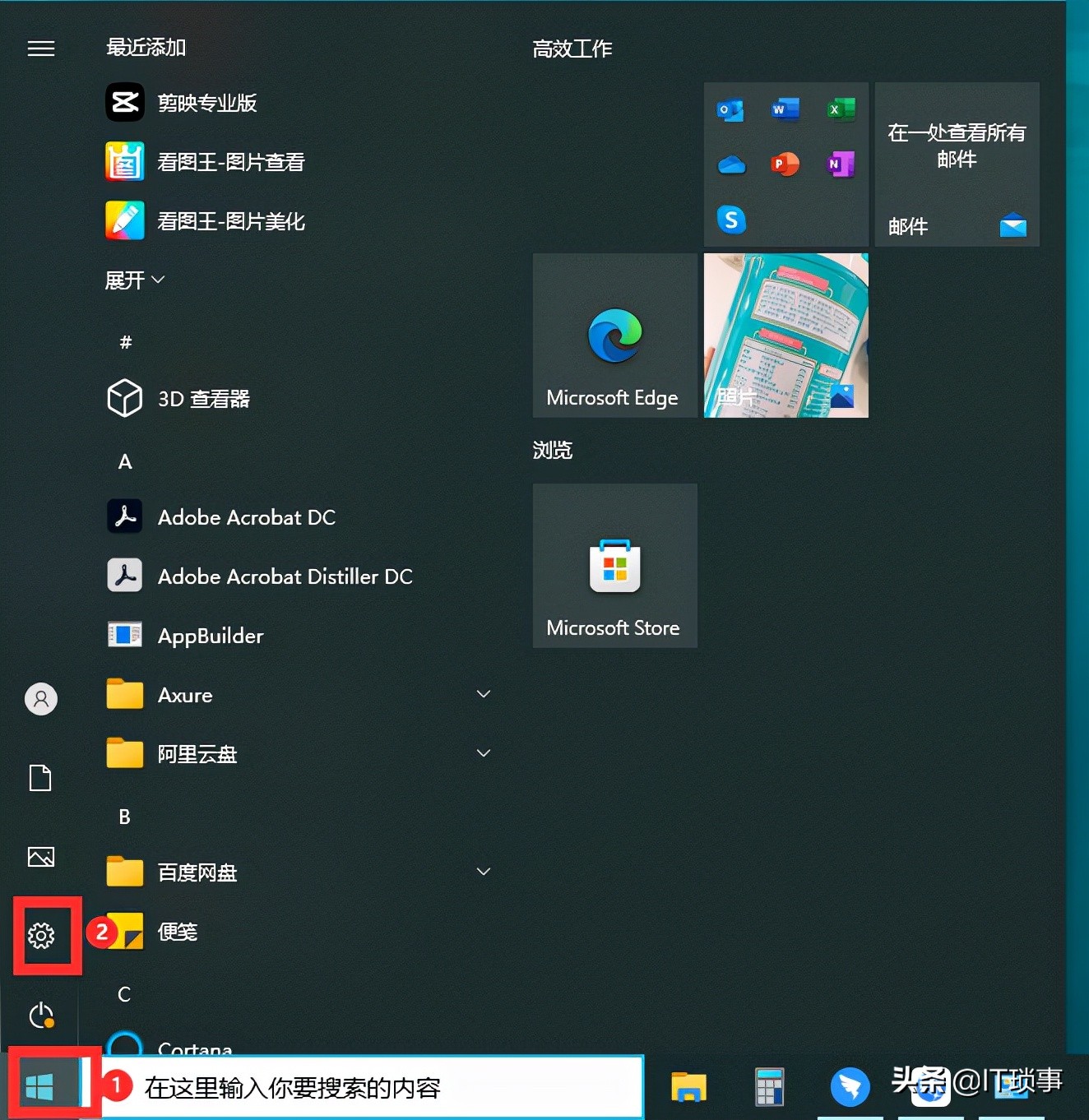Click the taskbar search input field
Image resolution: width=1089 pixels, height=1120 pixels.
pyautogui.click(x=370, y=1086)
